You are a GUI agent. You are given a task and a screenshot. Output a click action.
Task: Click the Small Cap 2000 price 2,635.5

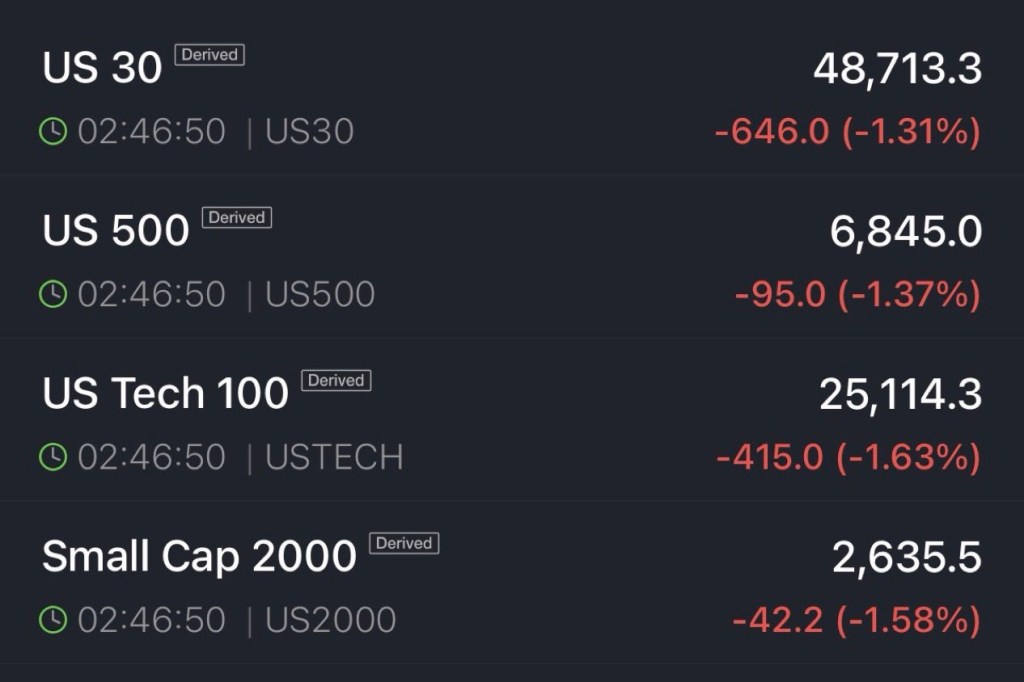tap(906, 558)
